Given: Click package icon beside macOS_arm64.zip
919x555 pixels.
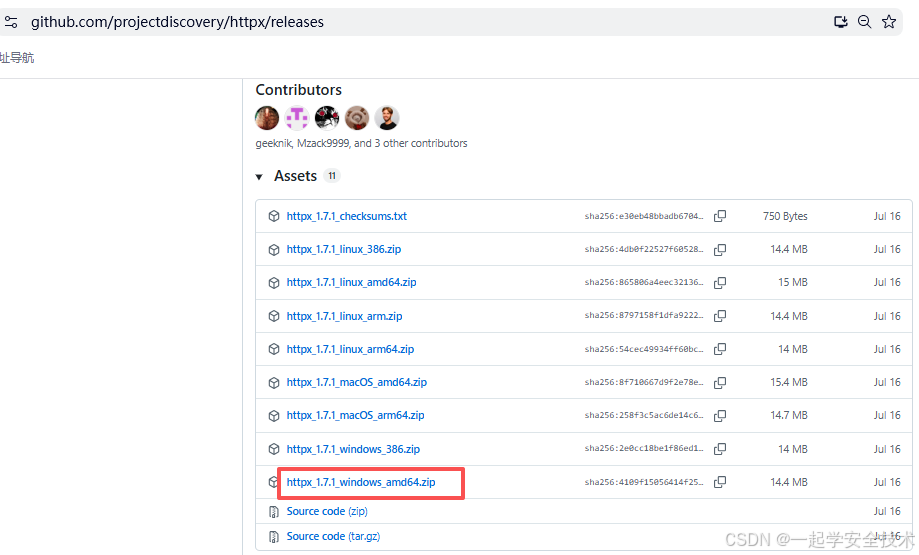Looking at the screenshot, I should point(274,416).
